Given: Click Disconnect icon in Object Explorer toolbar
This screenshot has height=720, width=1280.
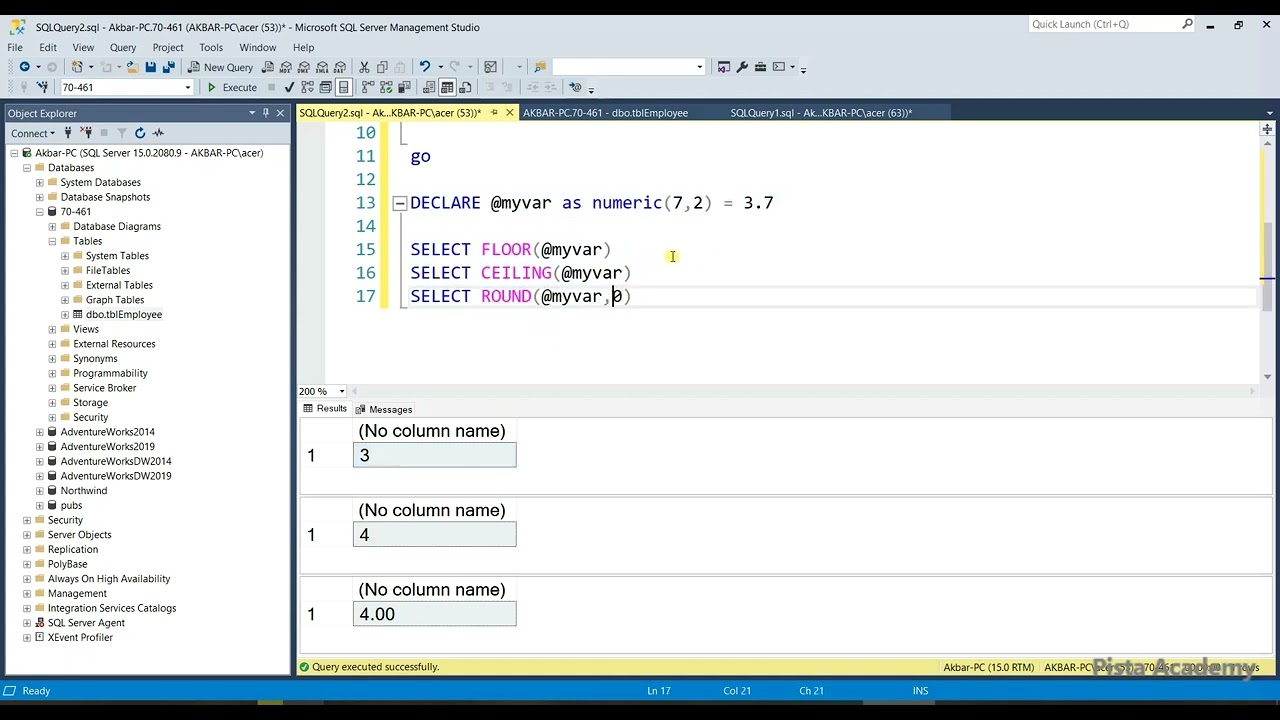Looking at the screenshot, I should (86, 133).
